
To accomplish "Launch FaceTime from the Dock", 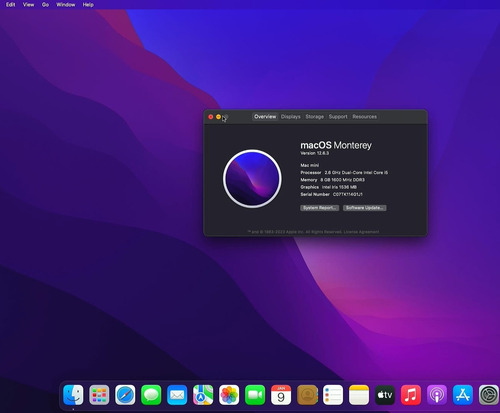I will (255, 395).
